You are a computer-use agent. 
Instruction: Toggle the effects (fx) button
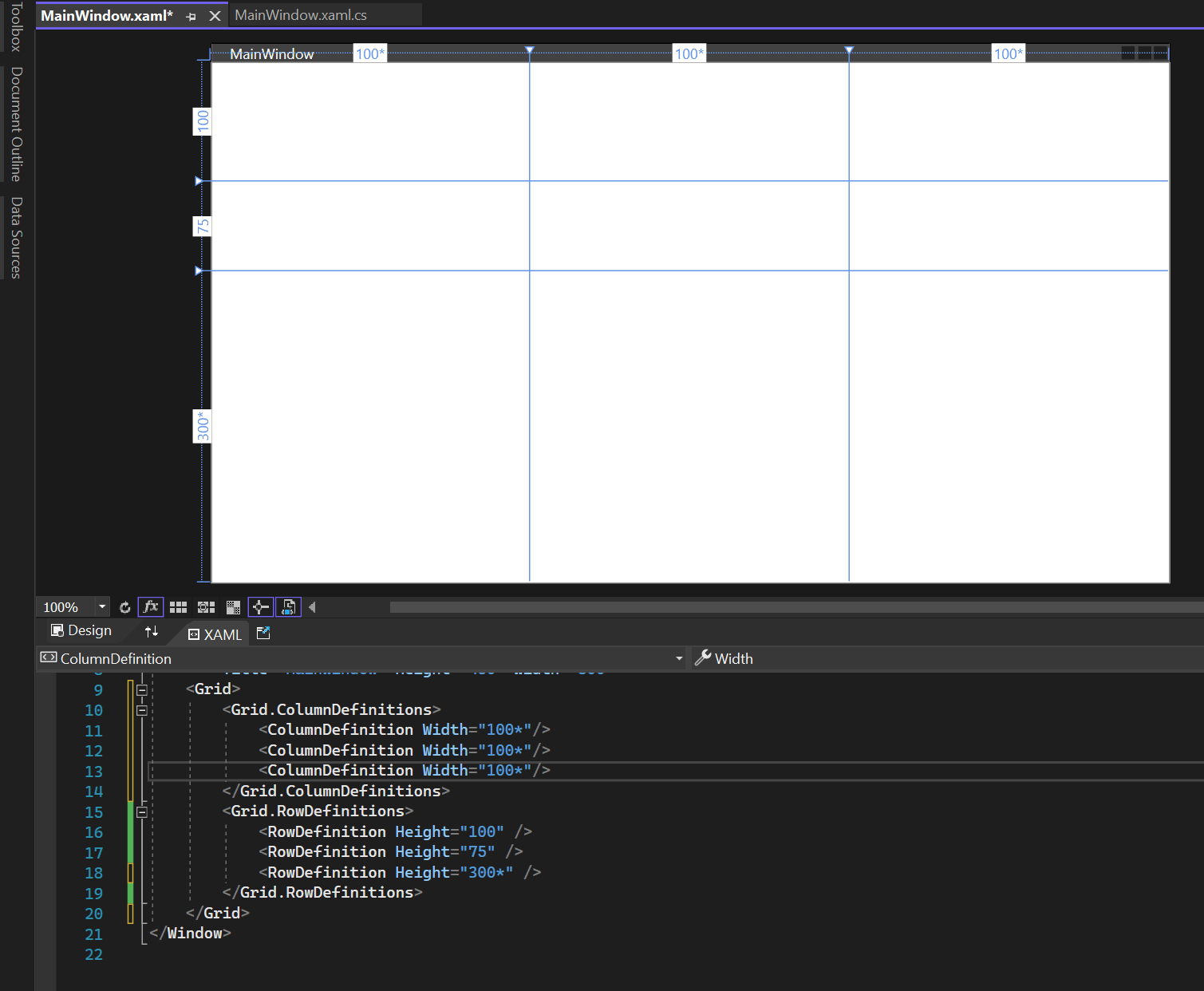[x=151, y=607]
